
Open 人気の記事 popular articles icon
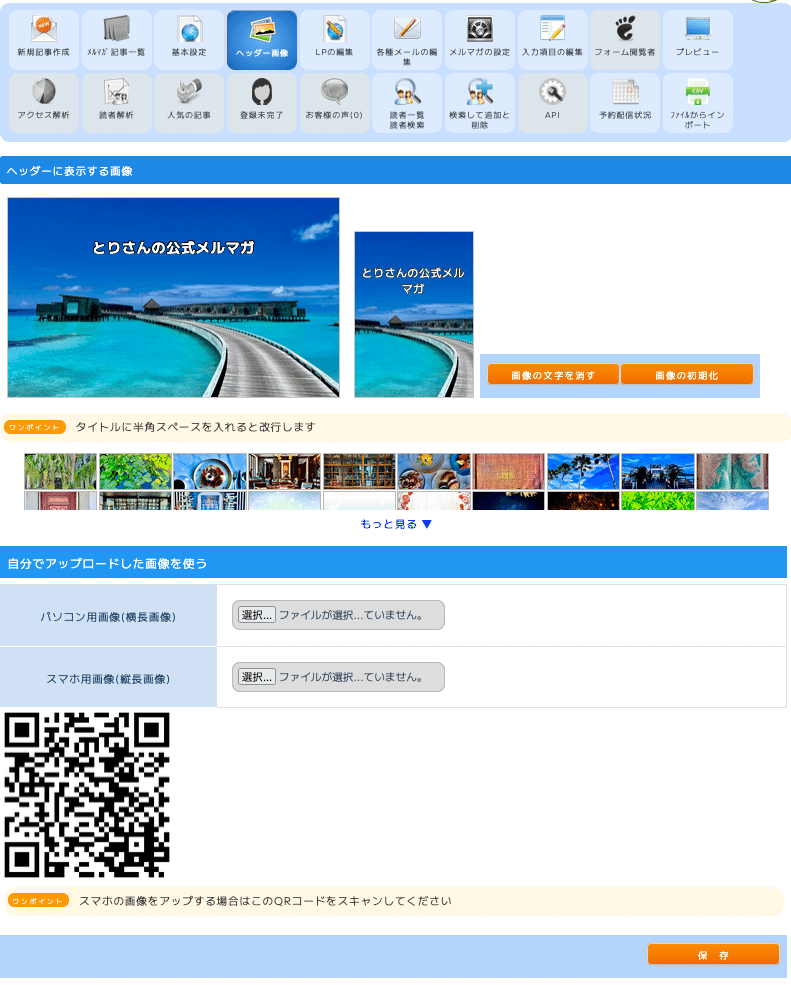click(189, 103)
